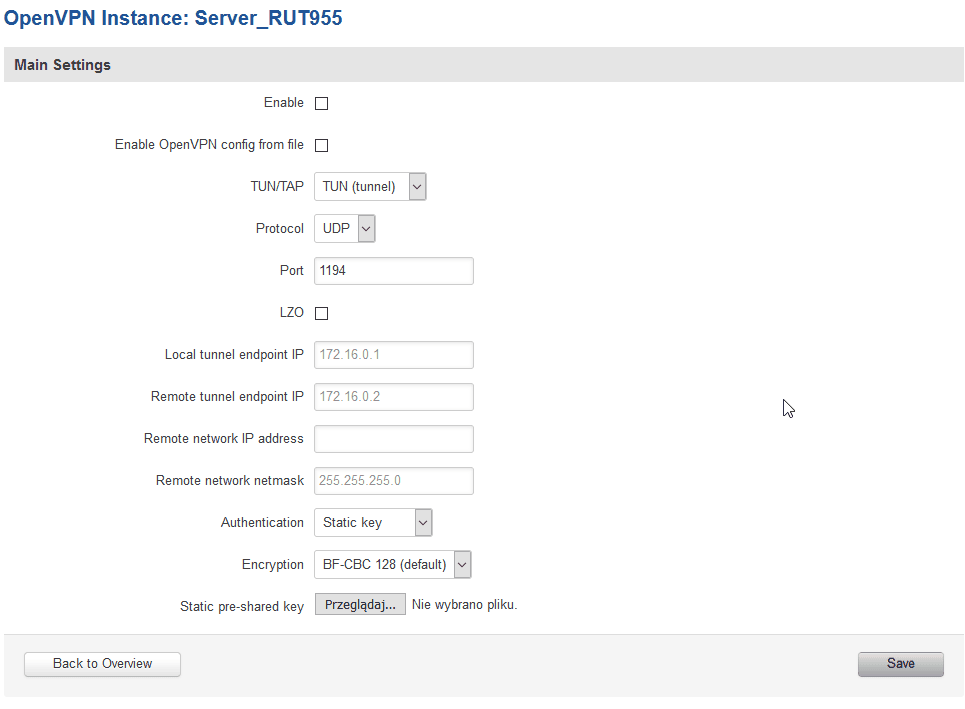Click the Main Settings section header
The width and height of the screenshot is (965, 709).
coord(63,65)
